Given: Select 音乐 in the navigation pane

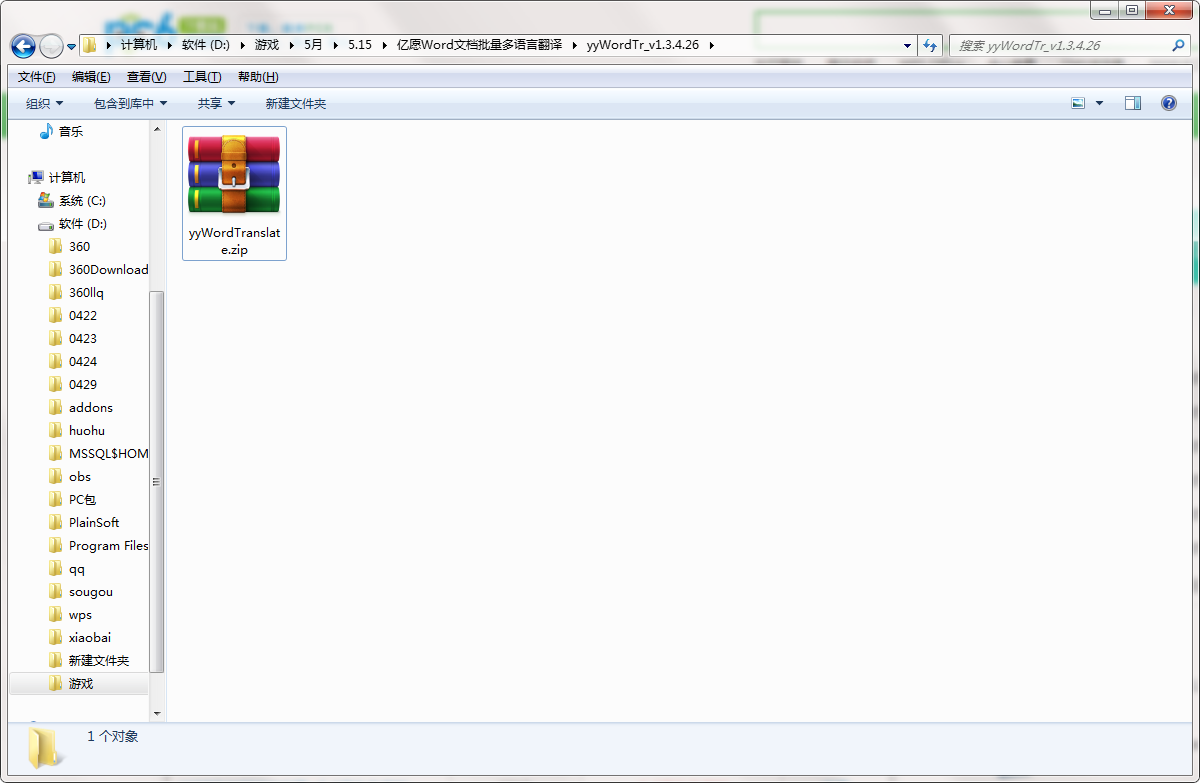Looking at the screenshot, I should coord(71,132).
